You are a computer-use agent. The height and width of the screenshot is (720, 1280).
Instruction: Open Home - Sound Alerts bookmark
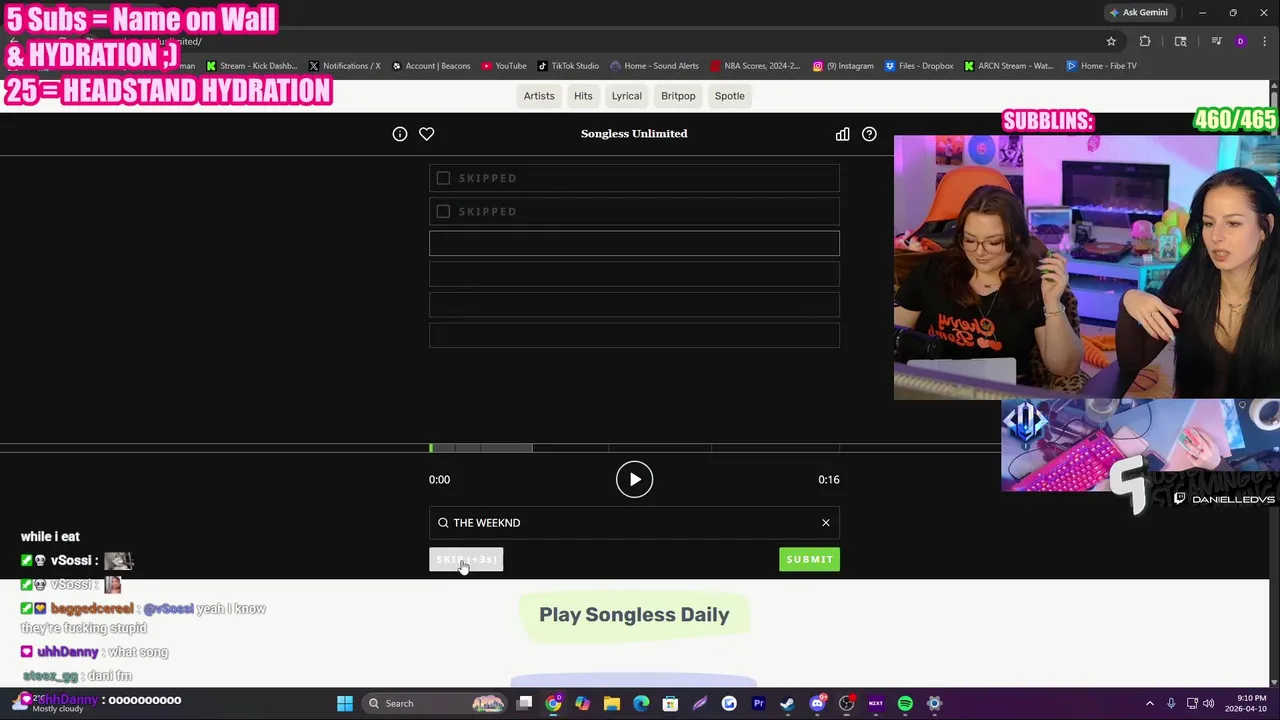click(x=655, y=66)
